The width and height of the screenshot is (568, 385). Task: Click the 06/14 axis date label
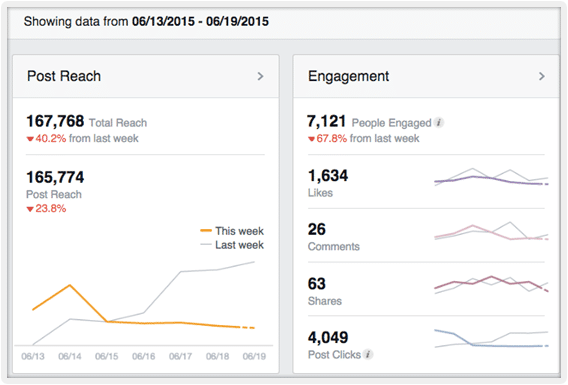click(70, 356)
